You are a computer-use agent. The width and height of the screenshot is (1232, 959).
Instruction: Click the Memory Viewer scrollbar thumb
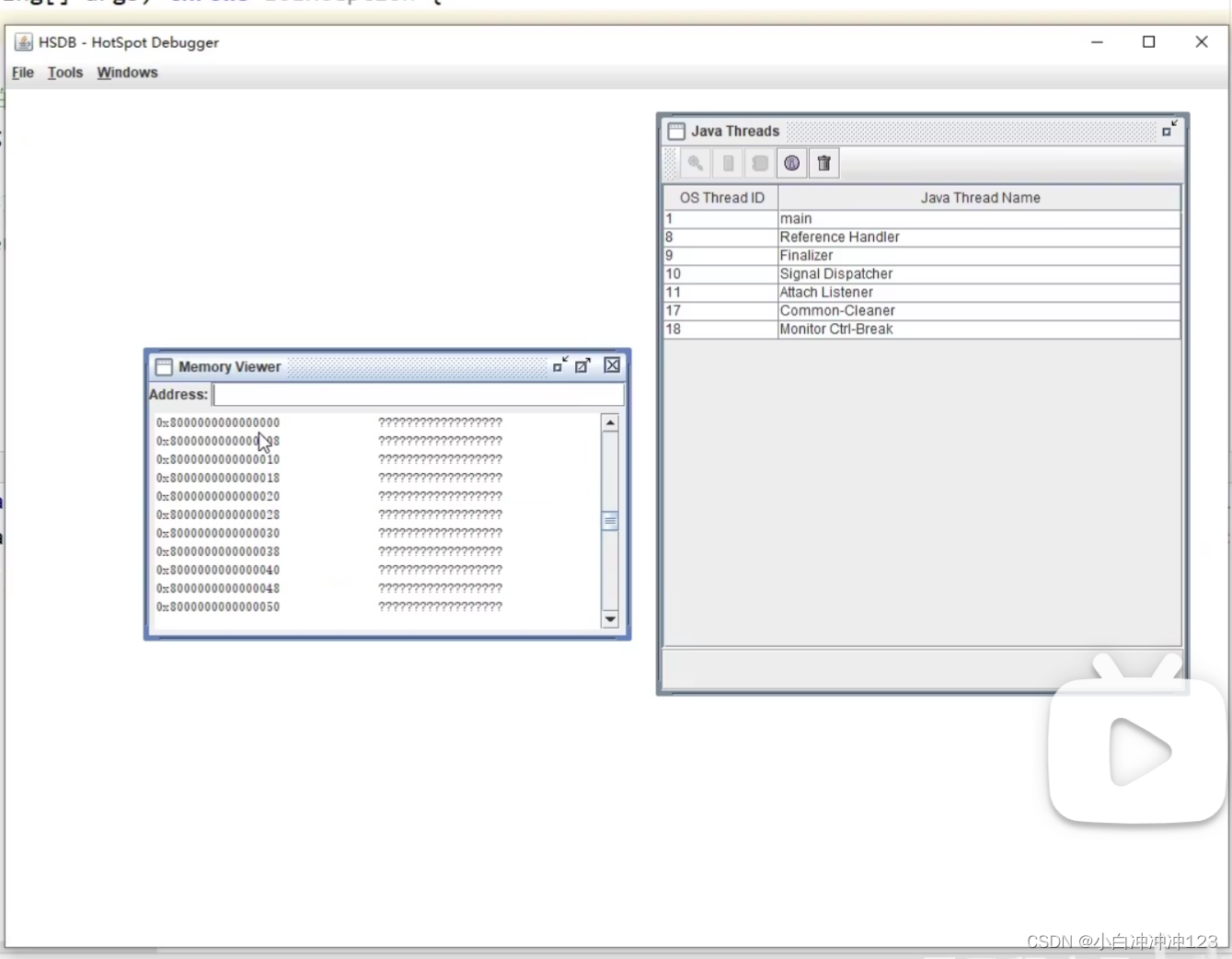point(610,521)
